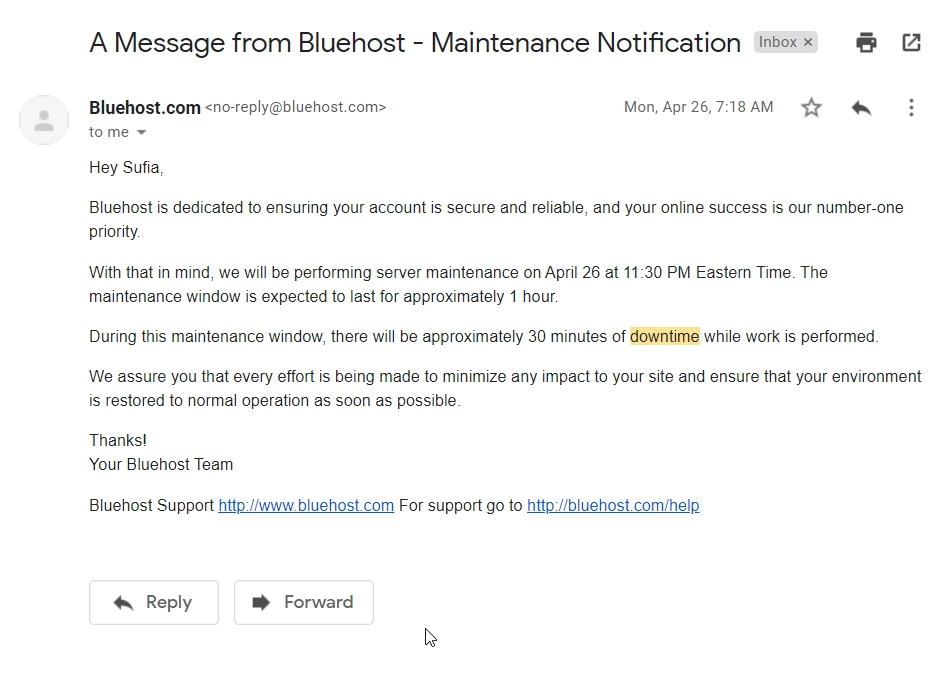Star the Bluehost maintenance email
Viewport: 942px width, 695px height.
pos(811,108)
